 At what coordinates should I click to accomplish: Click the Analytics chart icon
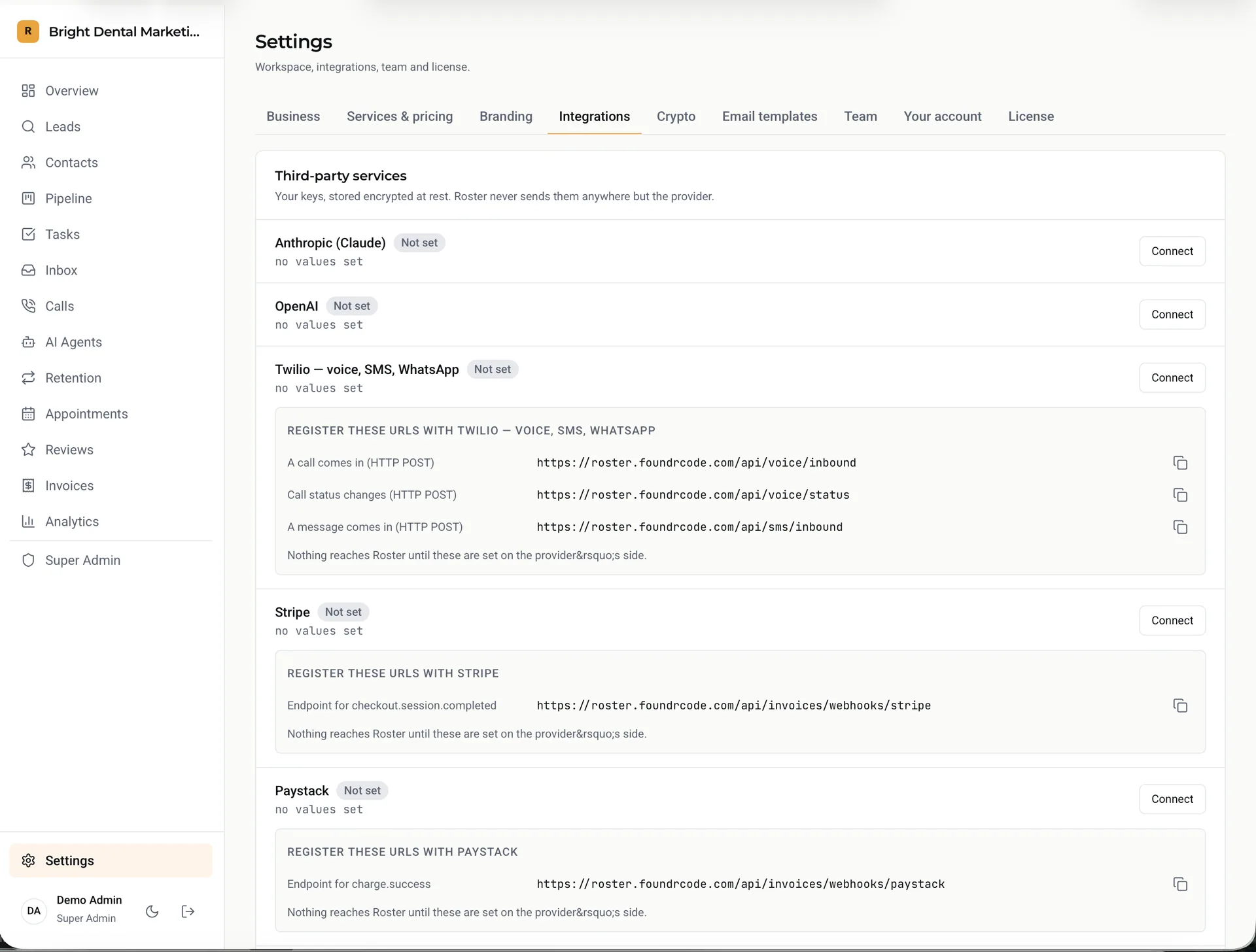pyautogui.click(x=28, y=522)
